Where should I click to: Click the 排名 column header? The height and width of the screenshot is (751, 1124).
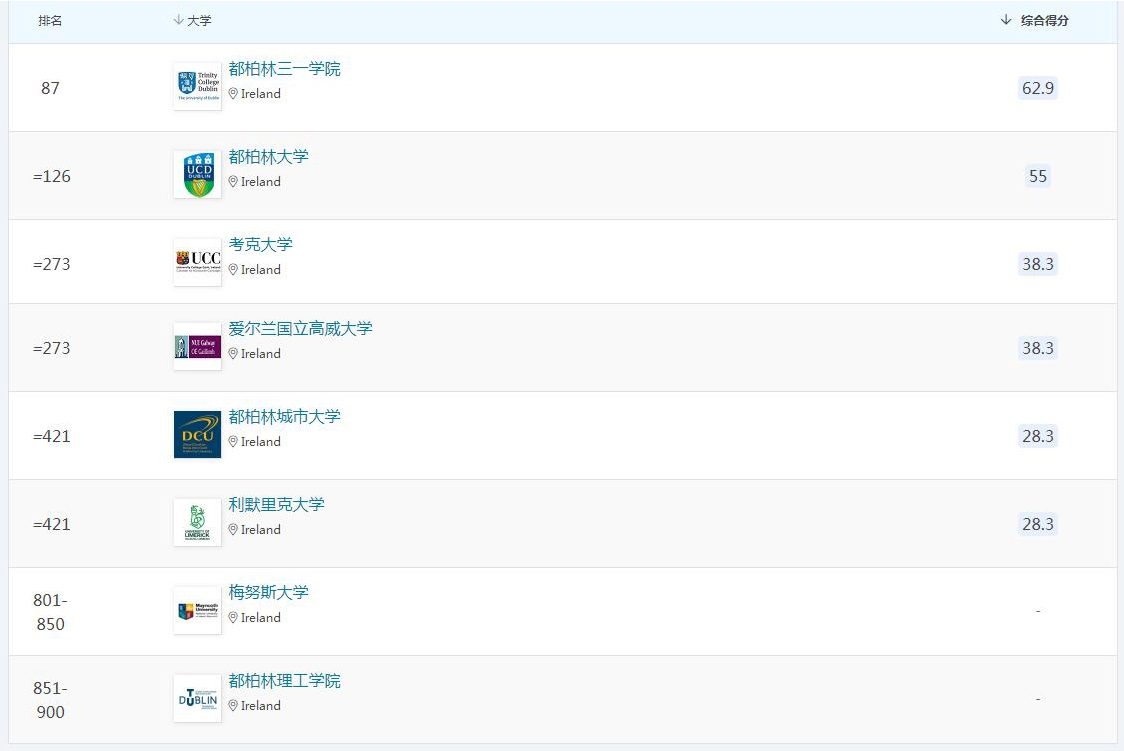tap(50, 21)
